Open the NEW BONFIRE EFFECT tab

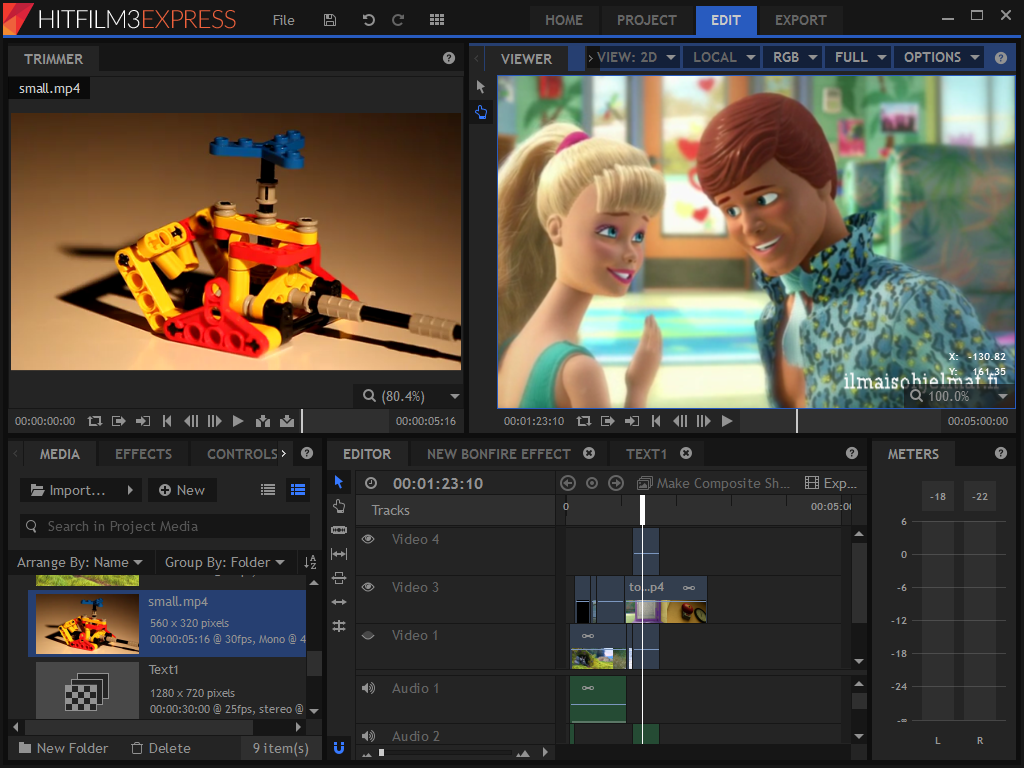499,454
